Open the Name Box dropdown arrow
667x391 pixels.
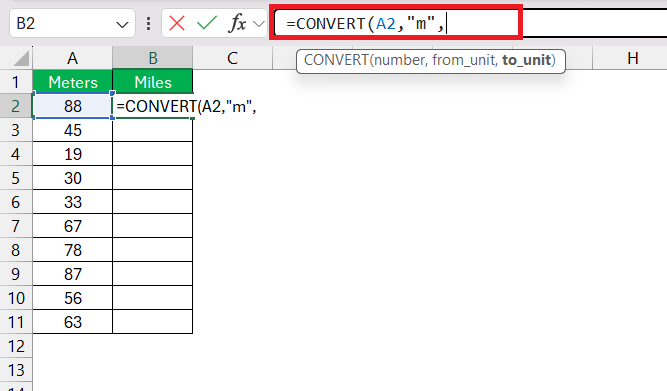pos(122,25)
